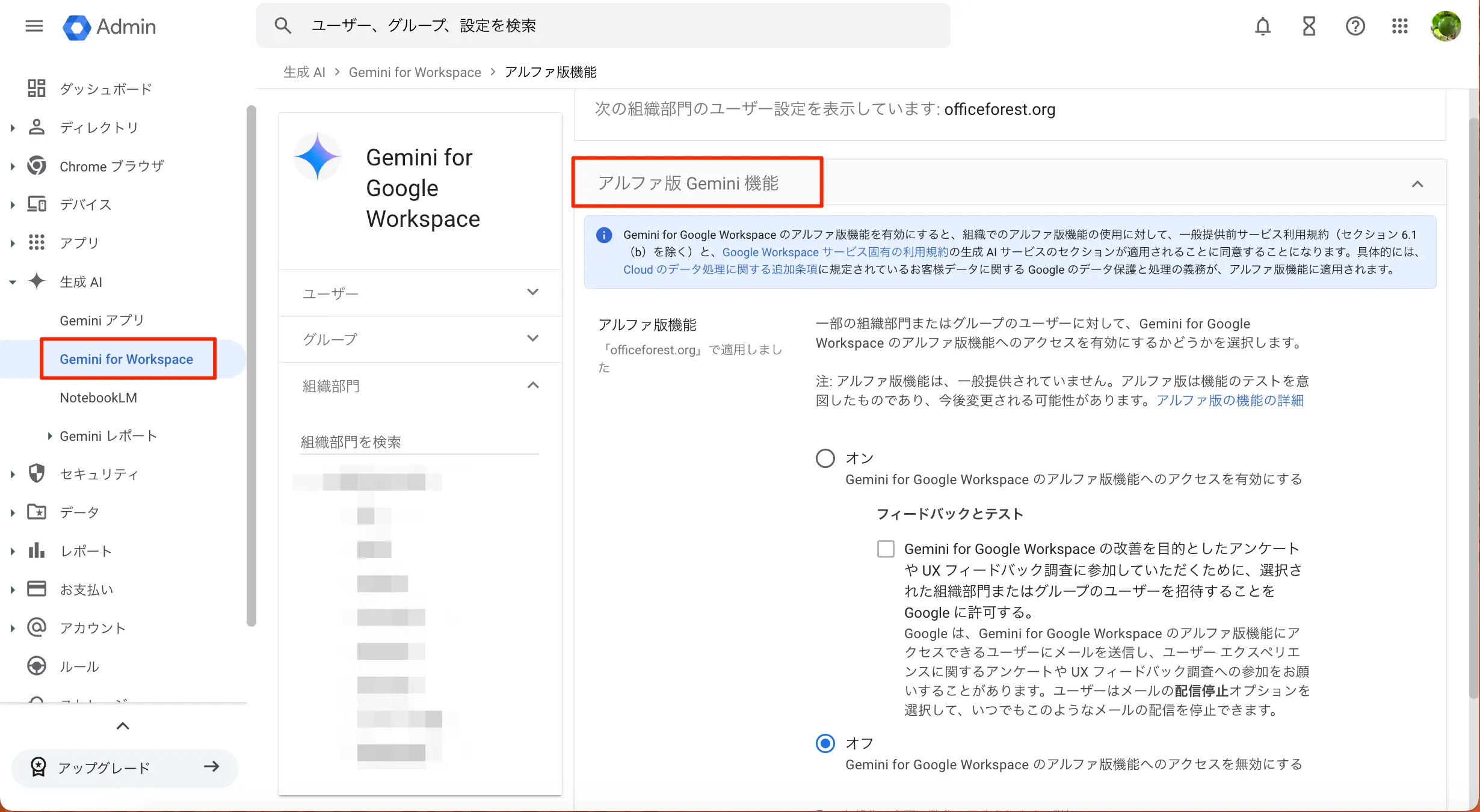Click the ルール rules icon
The width and height of the screenshot is (1480, 812).
[x=37, y=666]
